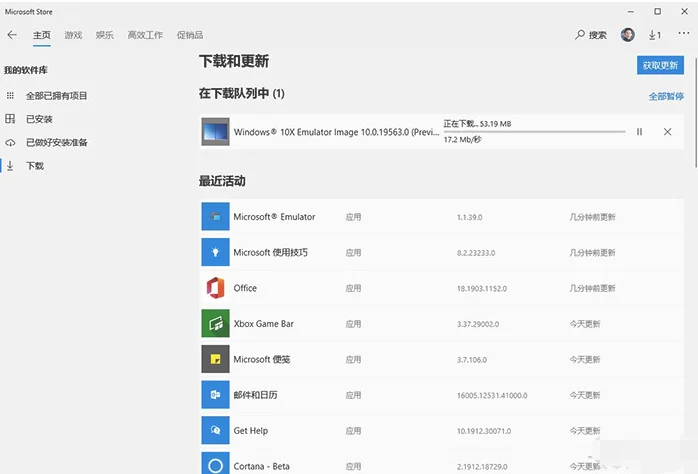Image resolution: width=698 pixels, height=474 pixels.
Task: Switch to the 促销品 tab
Action: pyautogui.click(x=190, y=35)
